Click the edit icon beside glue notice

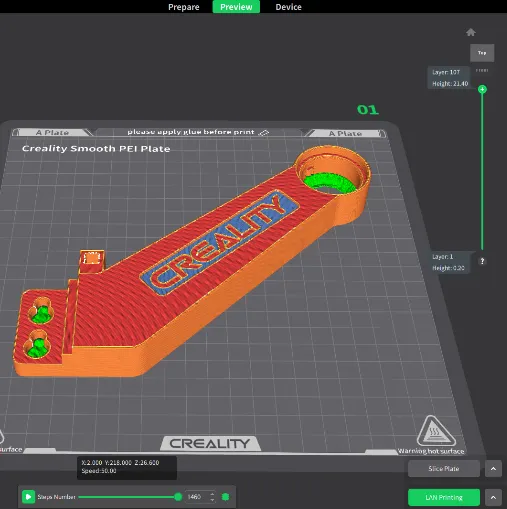[x=263, y=133]
